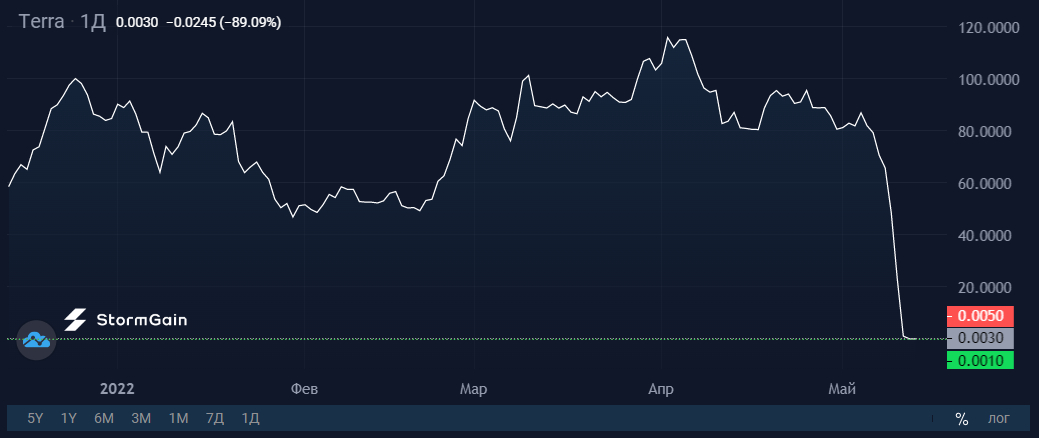1039x438 pixels.
Task: Click the 120.0000 price axis label
Action: point(987,27)
